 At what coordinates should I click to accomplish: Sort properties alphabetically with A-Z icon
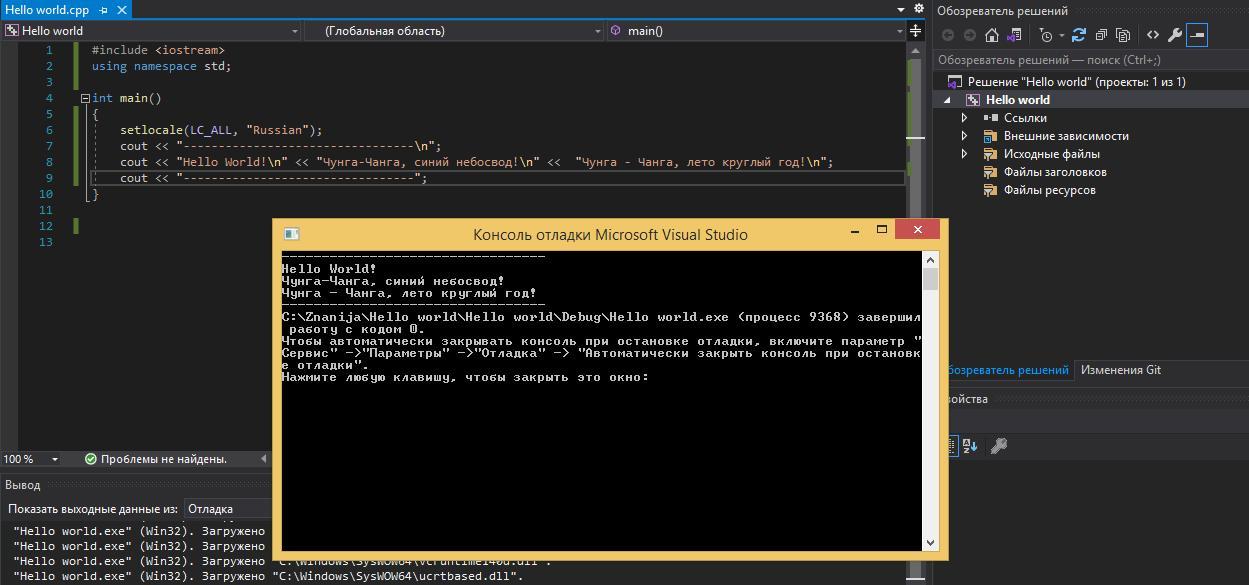pos(970,446)
